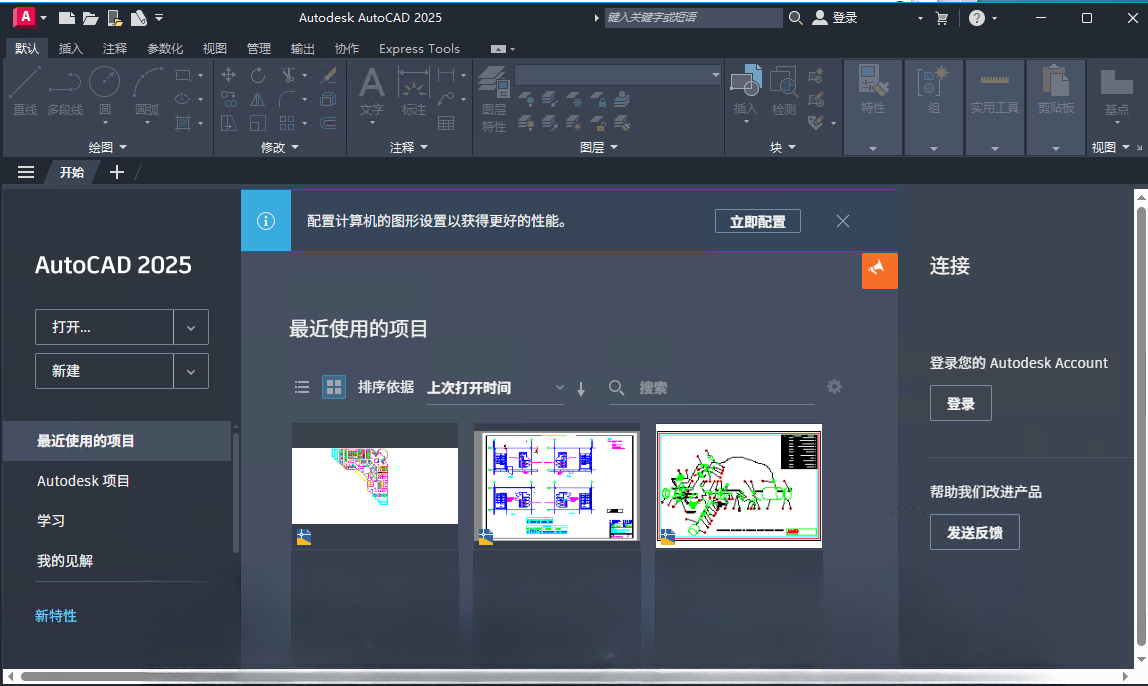Click the Mirror tool icon
The width and height of the screenshot is (1148, 686).
pyautogui.click(x=258, y=99)
